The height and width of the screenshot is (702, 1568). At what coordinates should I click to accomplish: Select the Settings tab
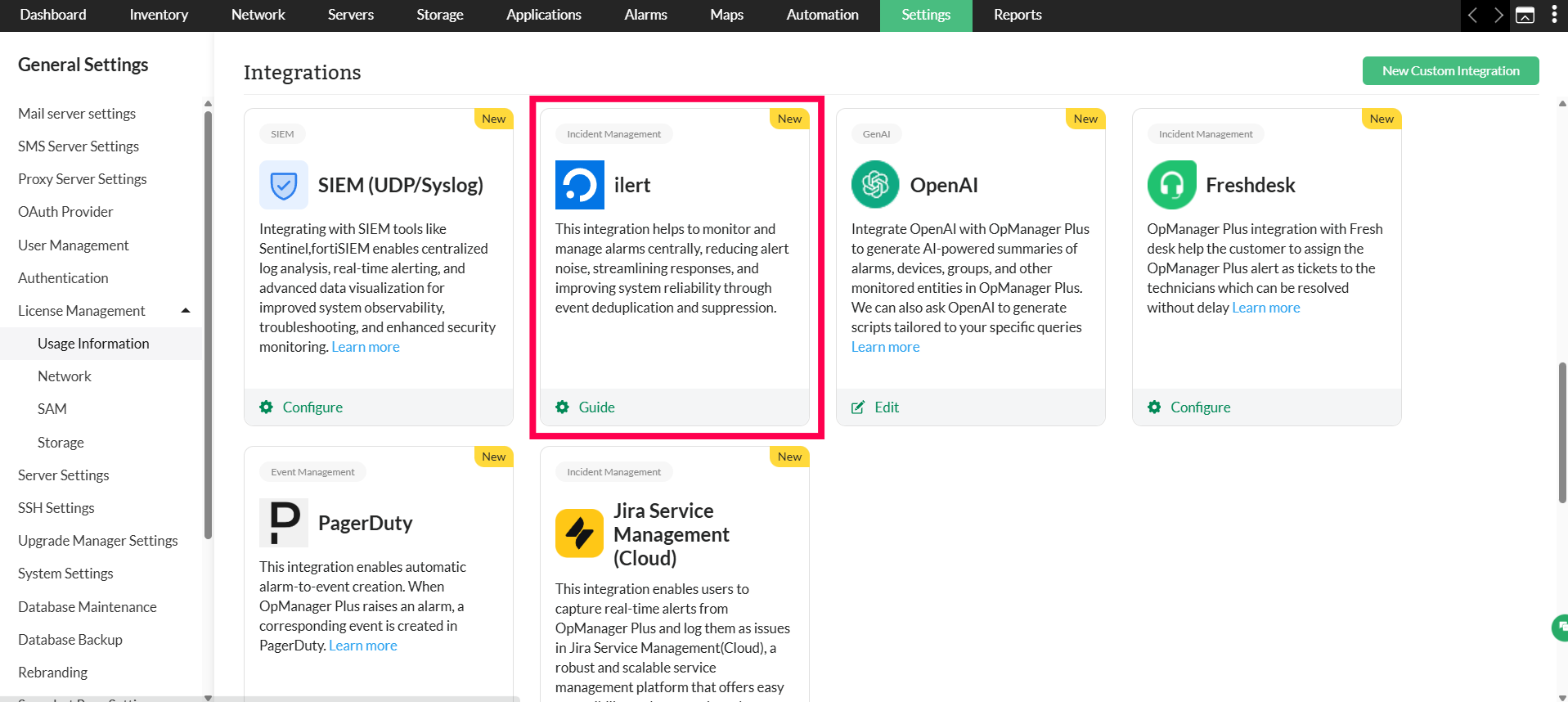(x=926, y=15)
